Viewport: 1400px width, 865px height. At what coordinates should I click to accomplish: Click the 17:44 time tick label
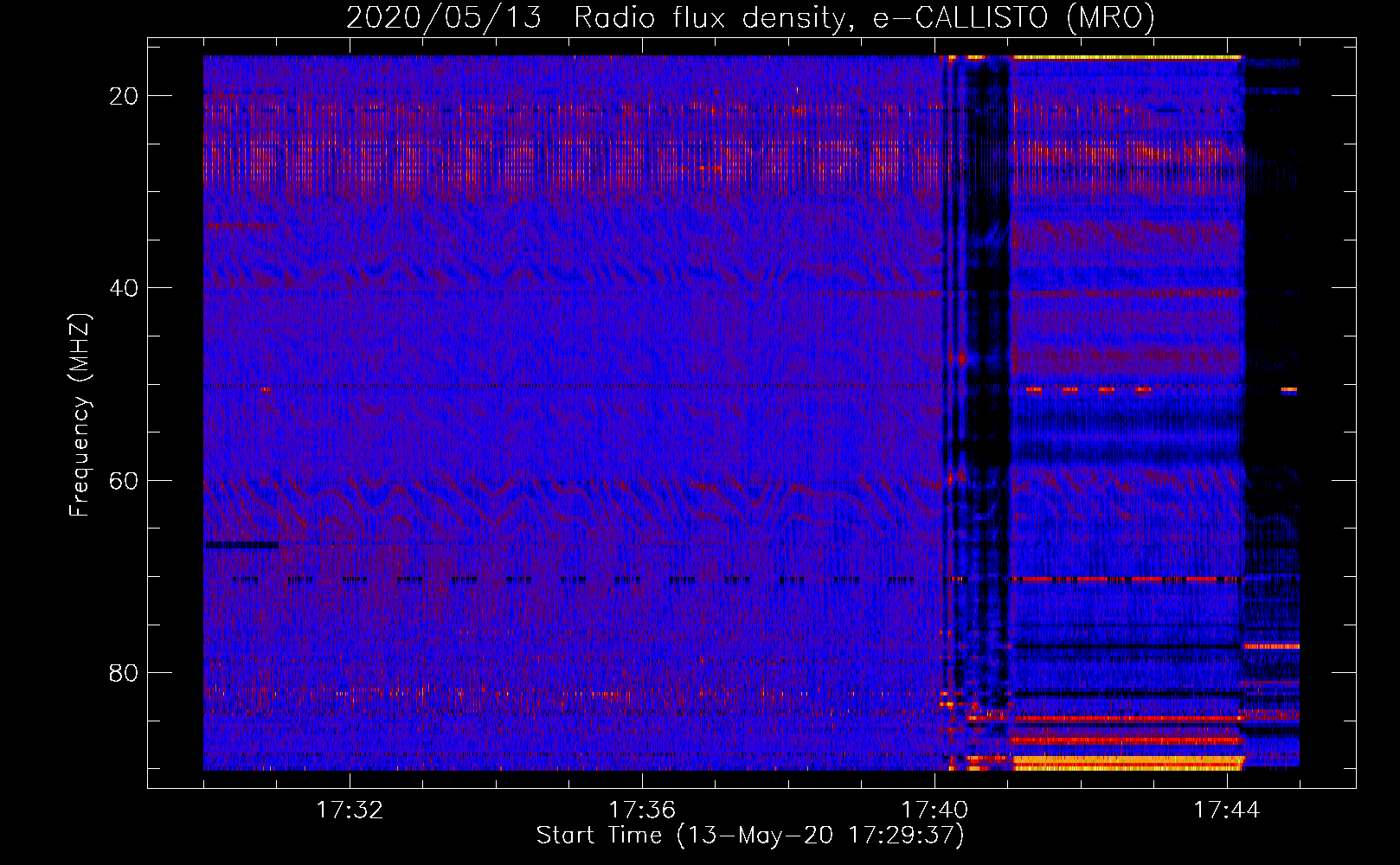point(1227,811)
